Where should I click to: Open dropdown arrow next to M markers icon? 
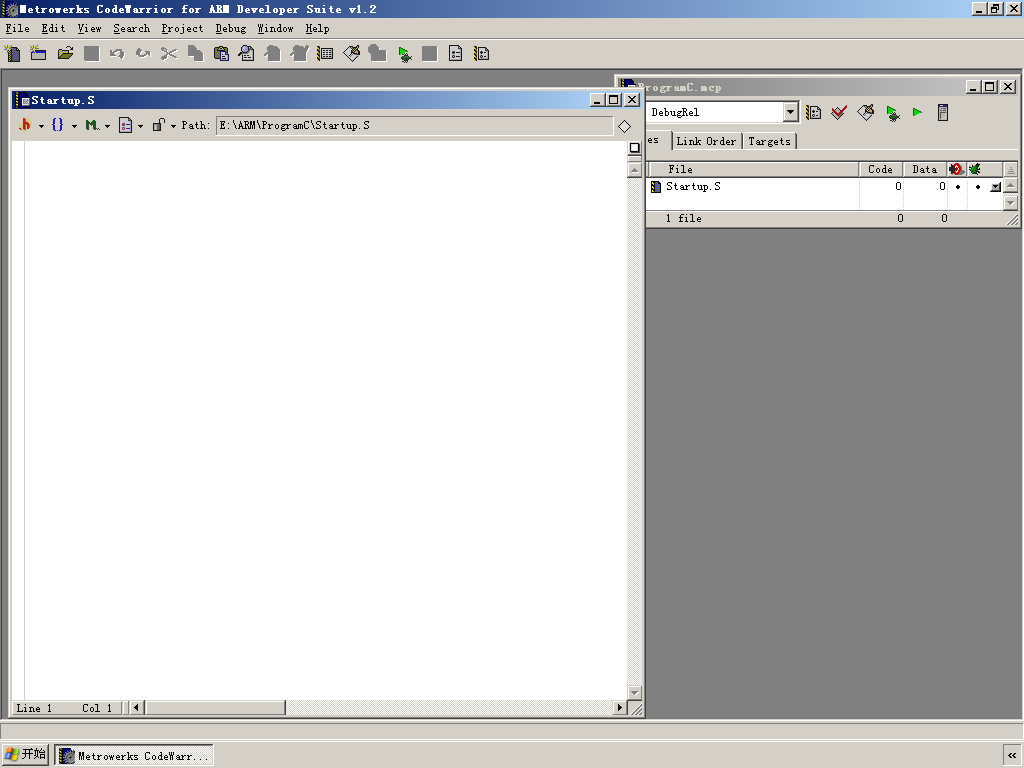pyautogui.click(x=108, y=126)
